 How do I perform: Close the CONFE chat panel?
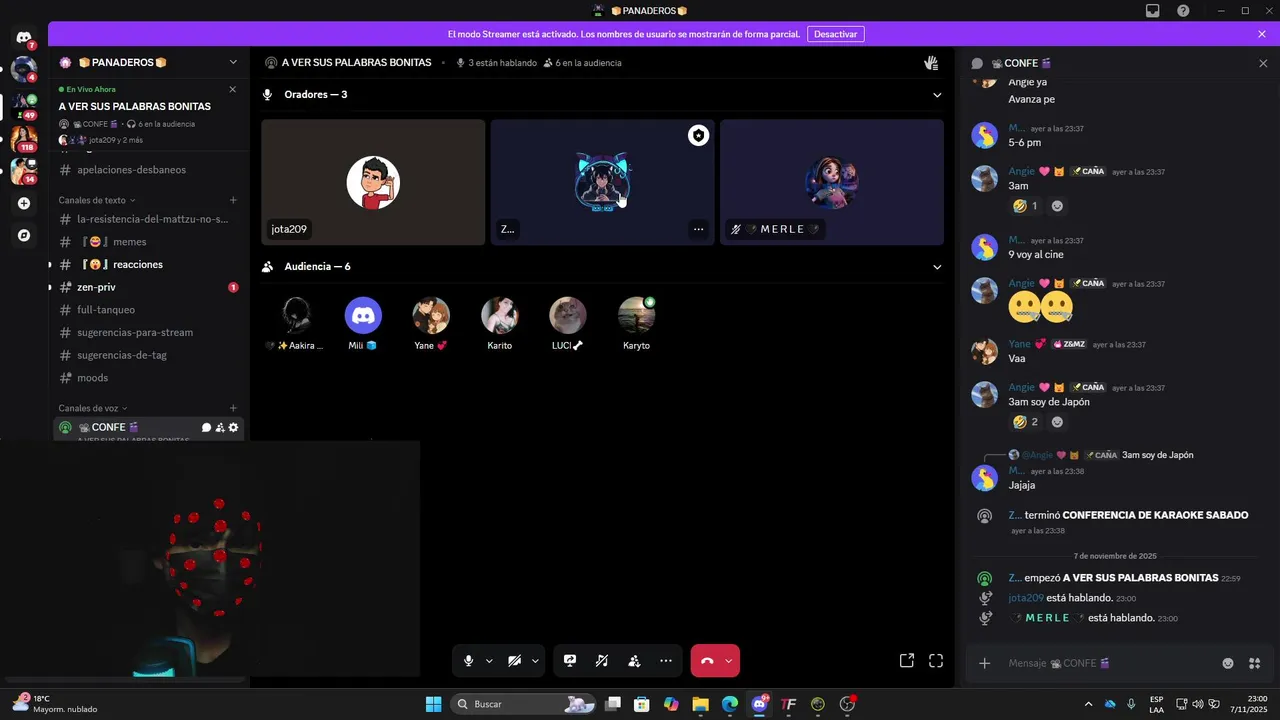1263,63
